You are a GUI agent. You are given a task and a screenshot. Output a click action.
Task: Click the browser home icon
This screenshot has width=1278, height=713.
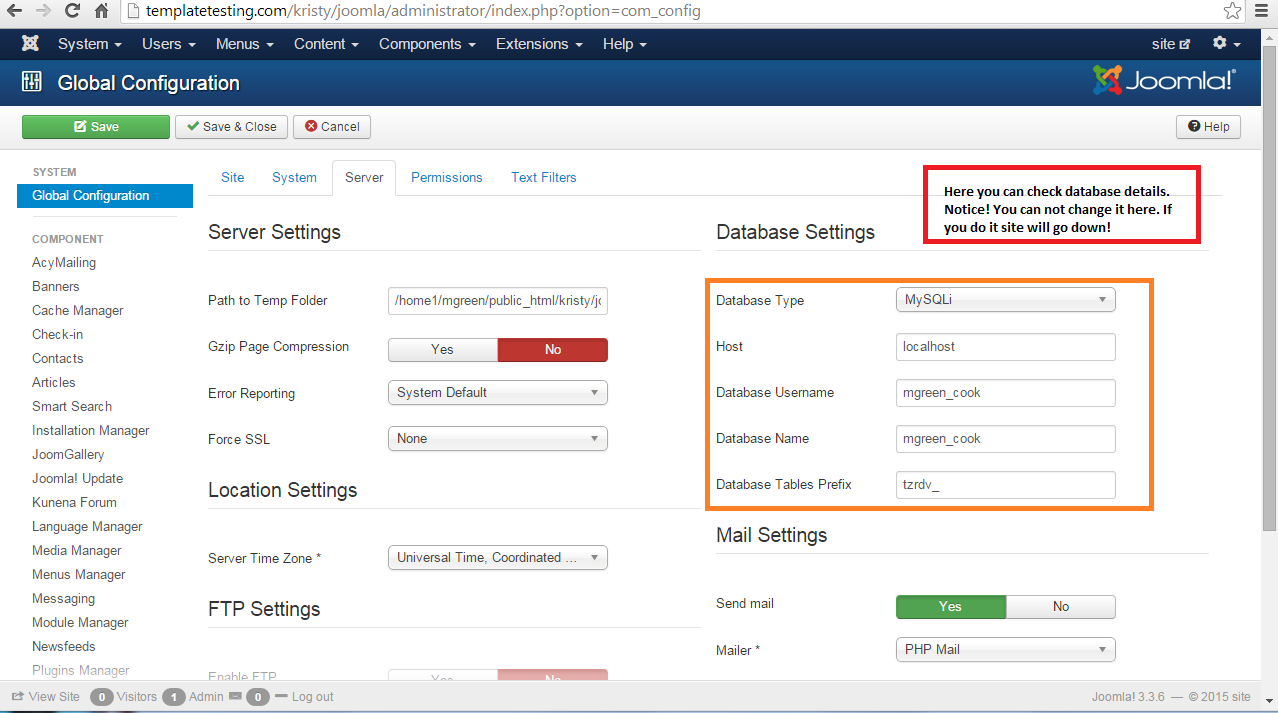(102, 12)
